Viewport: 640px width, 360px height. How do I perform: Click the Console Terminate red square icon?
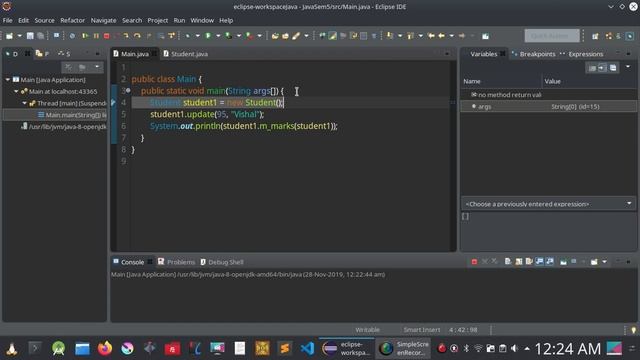(x=474, y=262)
